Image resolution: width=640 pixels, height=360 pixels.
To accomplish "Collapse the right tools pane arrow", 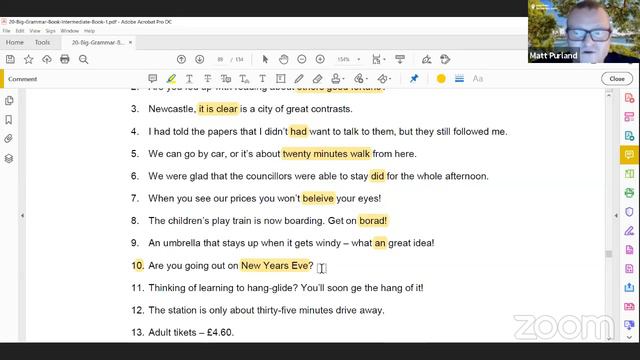I will (616, 216).
